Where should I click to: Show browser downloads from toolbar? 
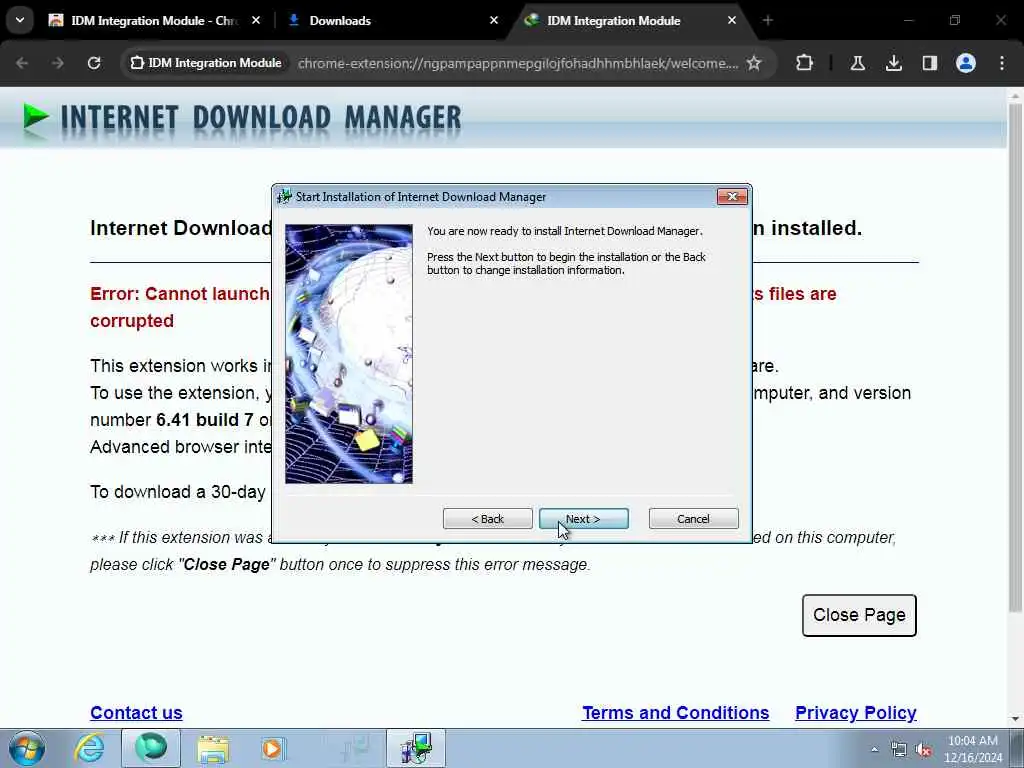point(893,63)
